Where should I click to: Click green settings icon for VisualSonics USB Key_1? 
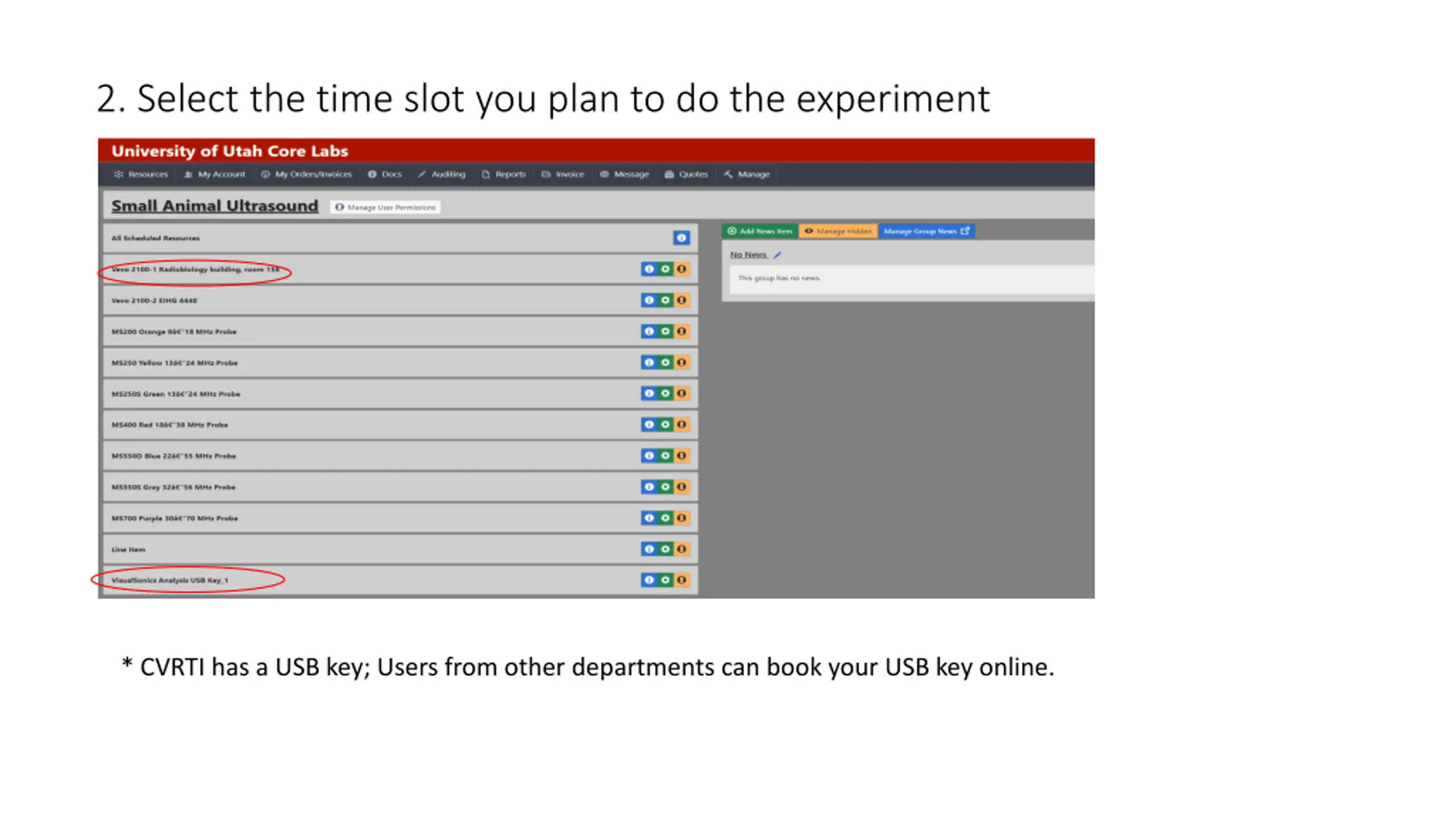[x=665, y=580]
